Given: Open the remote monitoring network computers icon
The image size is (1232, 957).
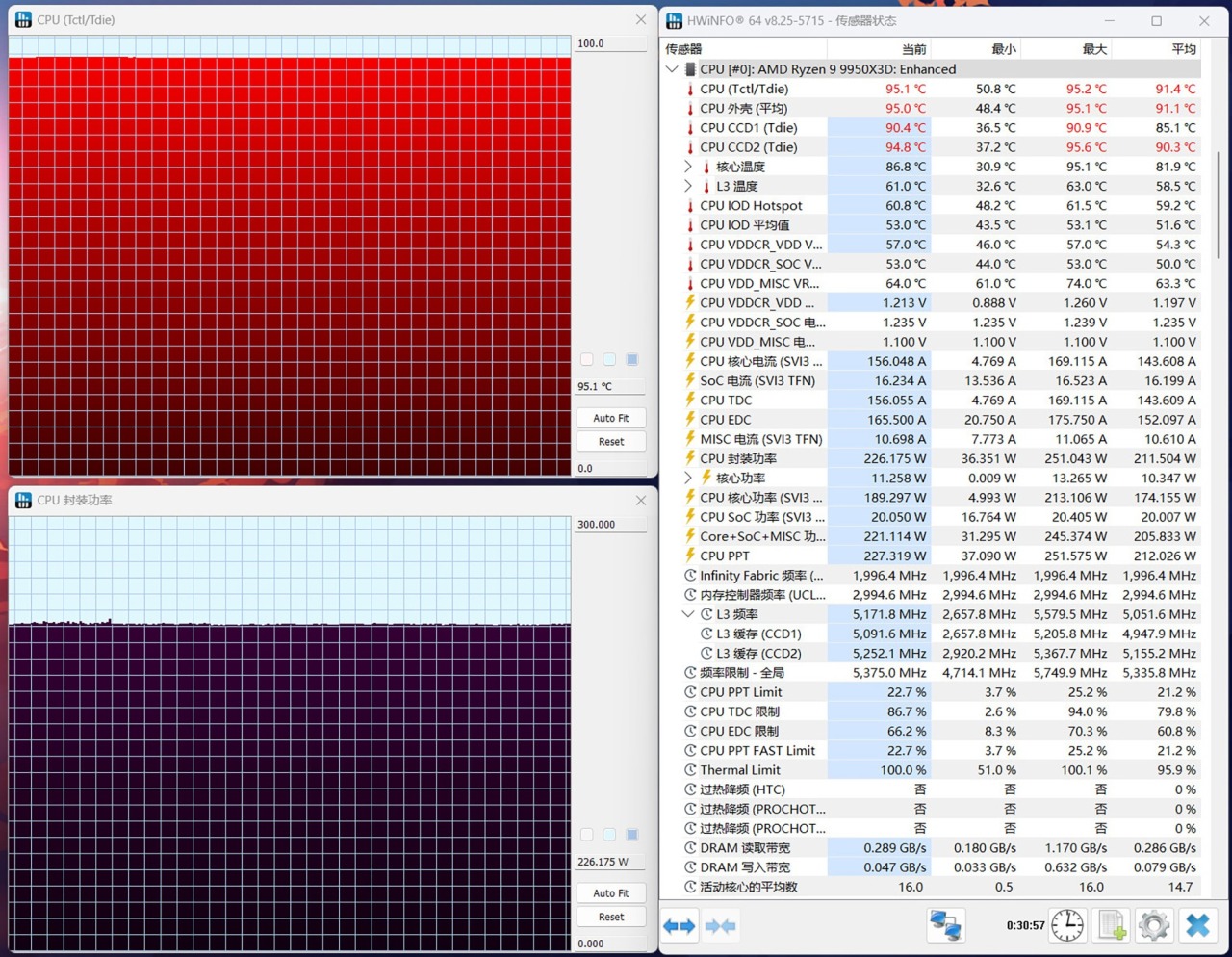Looking at the screenshot, I should coord(945,925).
